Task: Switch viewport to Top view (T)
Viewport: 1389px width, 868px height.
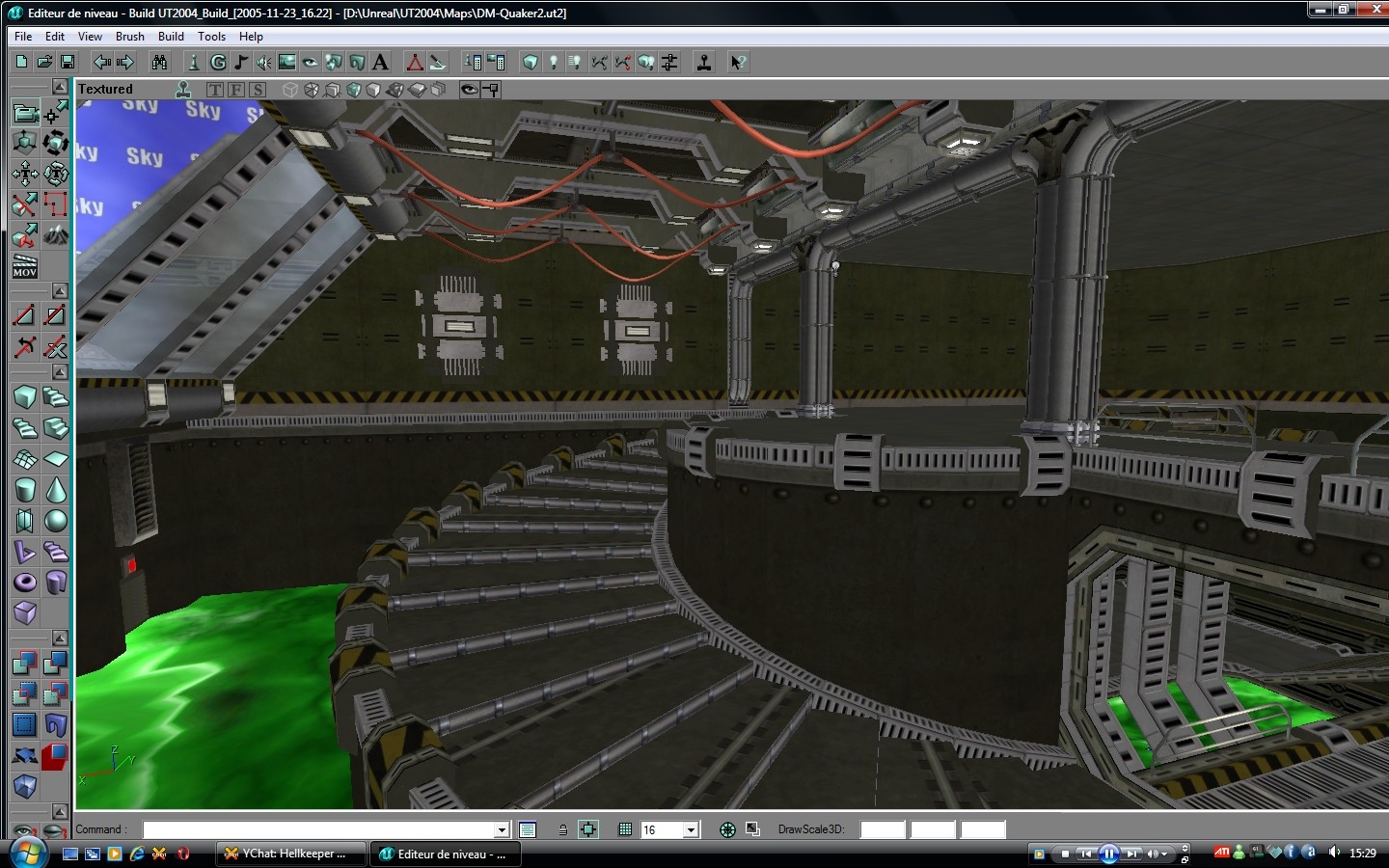Action: click(x=214, y=90)
